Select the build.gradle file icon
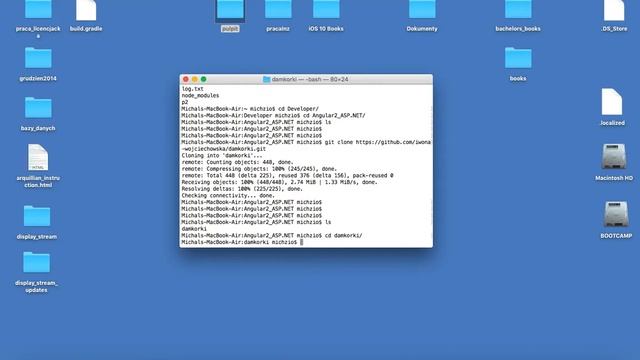Screen dimensions: 640x360 click(86, 10)
